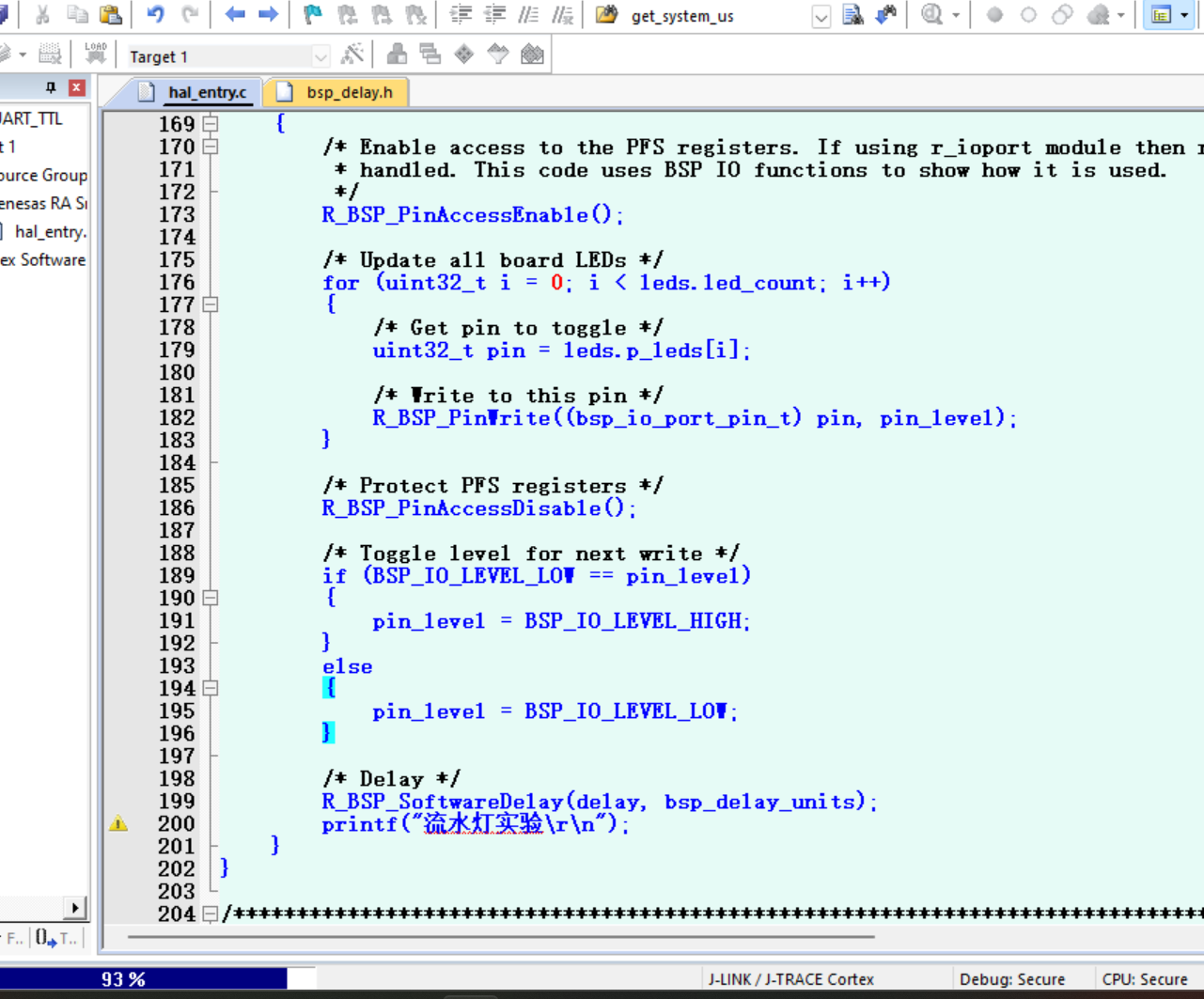Switch to the Templates panel tab
Image resolution: width=1204 pixels, height=999 pixels.
(58, 938)
